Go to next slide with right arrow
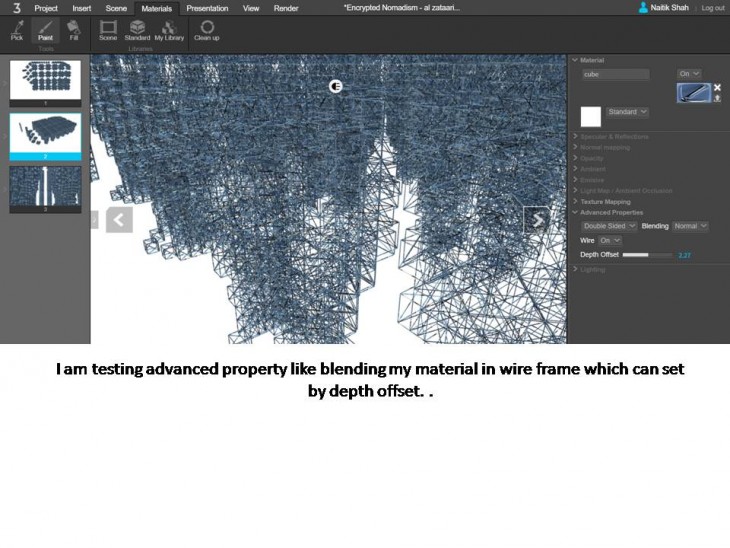730x548 pixels. click(537, 220)
